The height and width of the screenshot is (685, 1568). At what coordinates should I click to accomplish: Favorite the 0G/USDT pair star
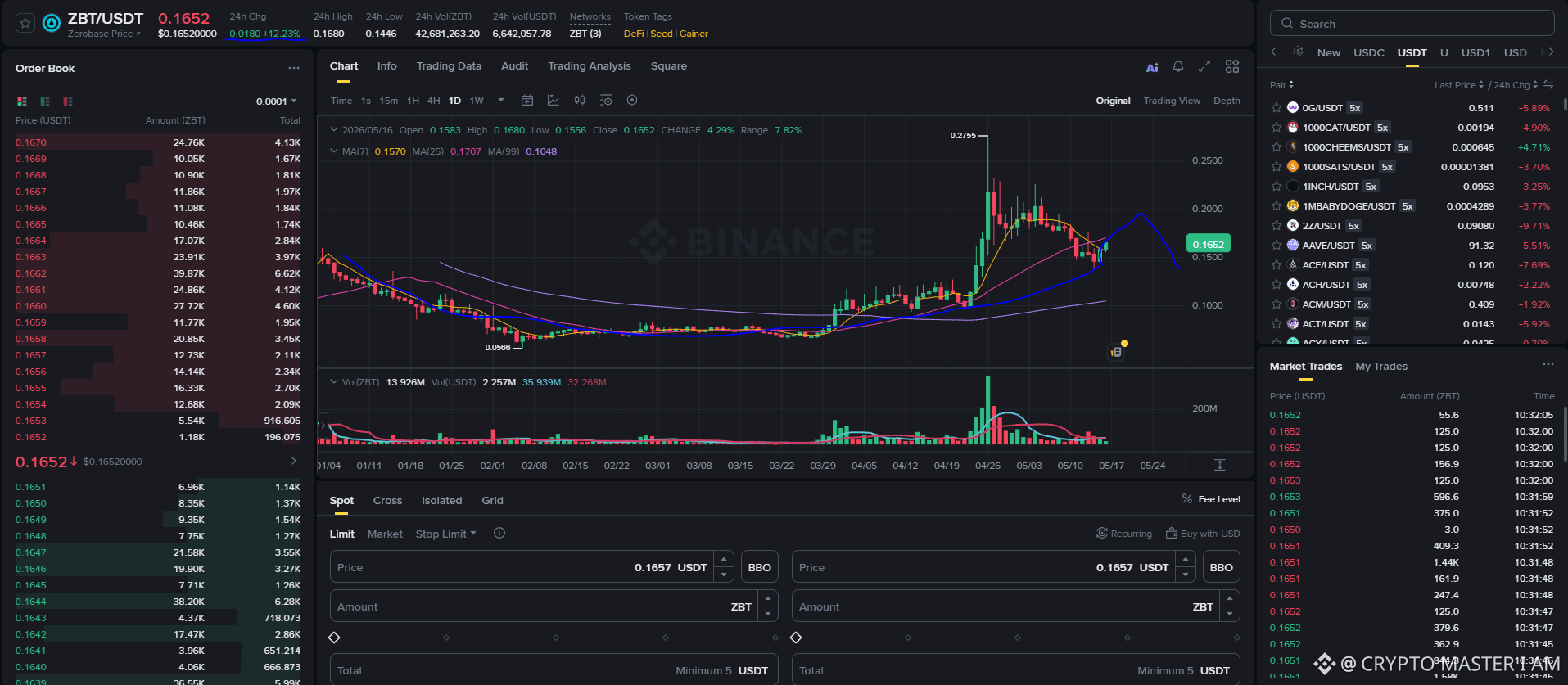pyautogui.click(x=1276, y=107)
